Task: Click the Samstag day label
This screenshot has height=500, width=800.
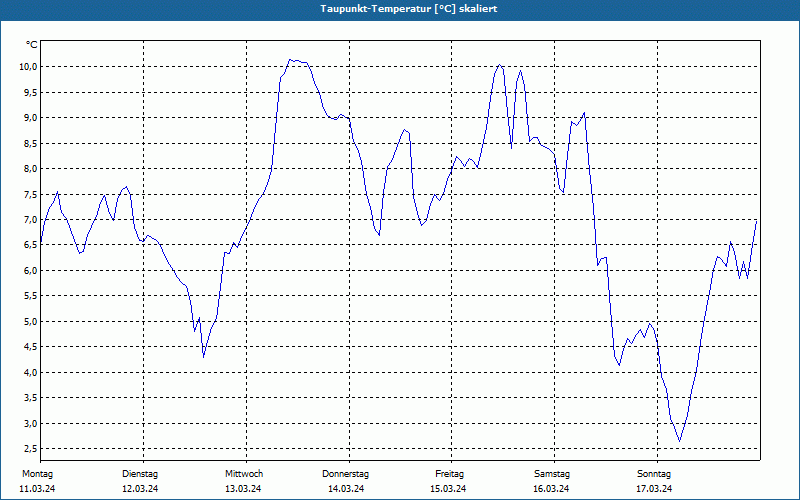Action: coord(552,474)
